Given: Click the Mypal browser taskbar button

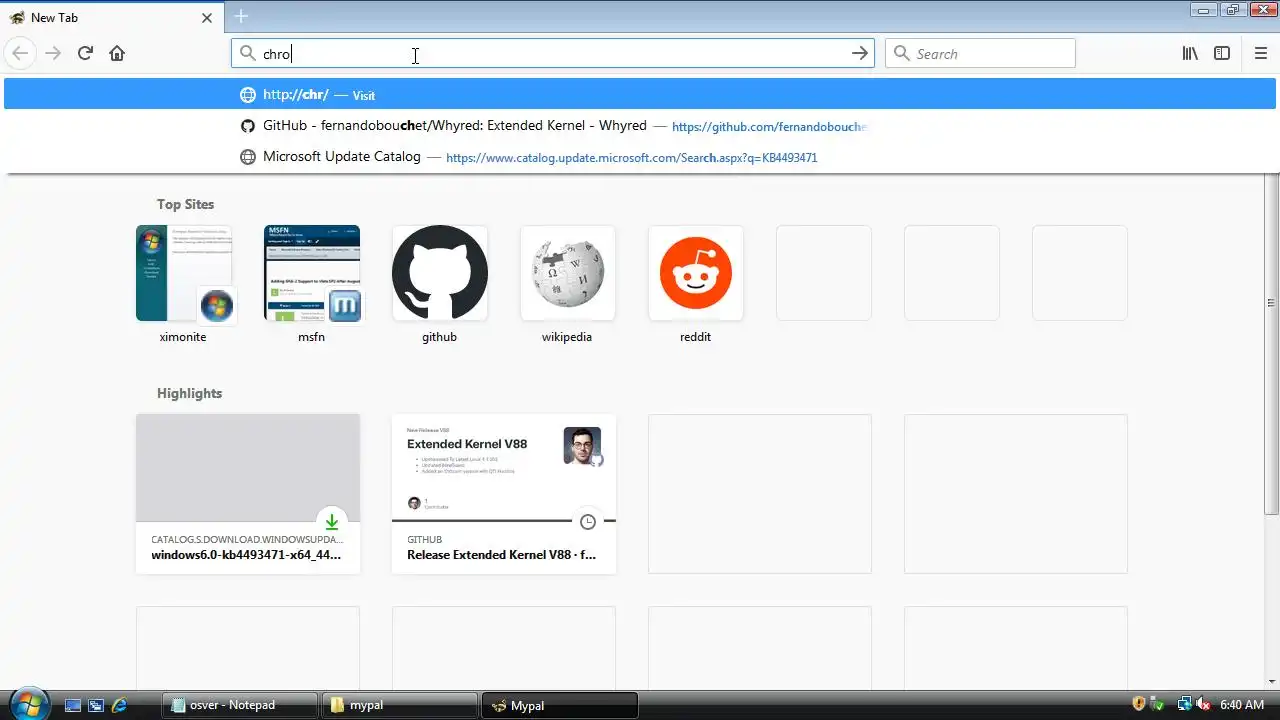Looking at the screenshot, I should tap(559, 705).
